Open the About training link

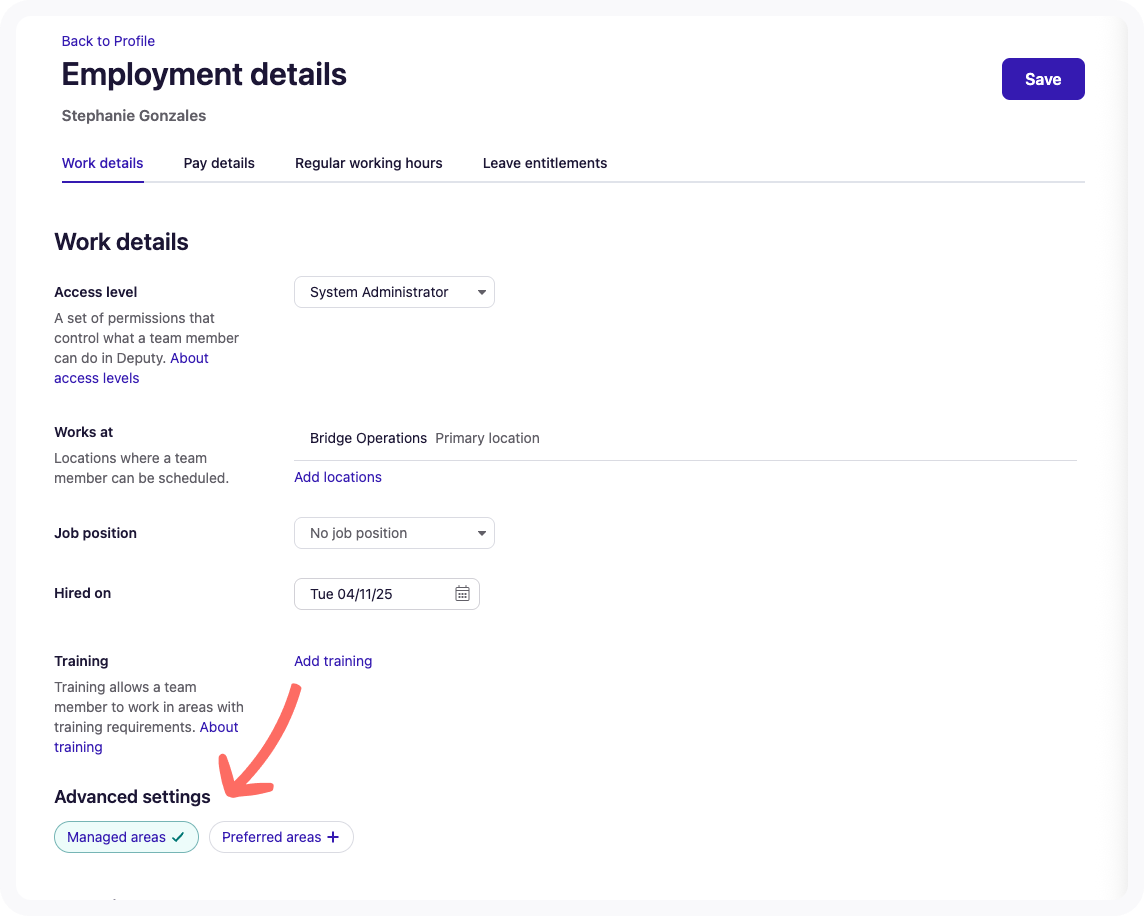pos(146,737)
